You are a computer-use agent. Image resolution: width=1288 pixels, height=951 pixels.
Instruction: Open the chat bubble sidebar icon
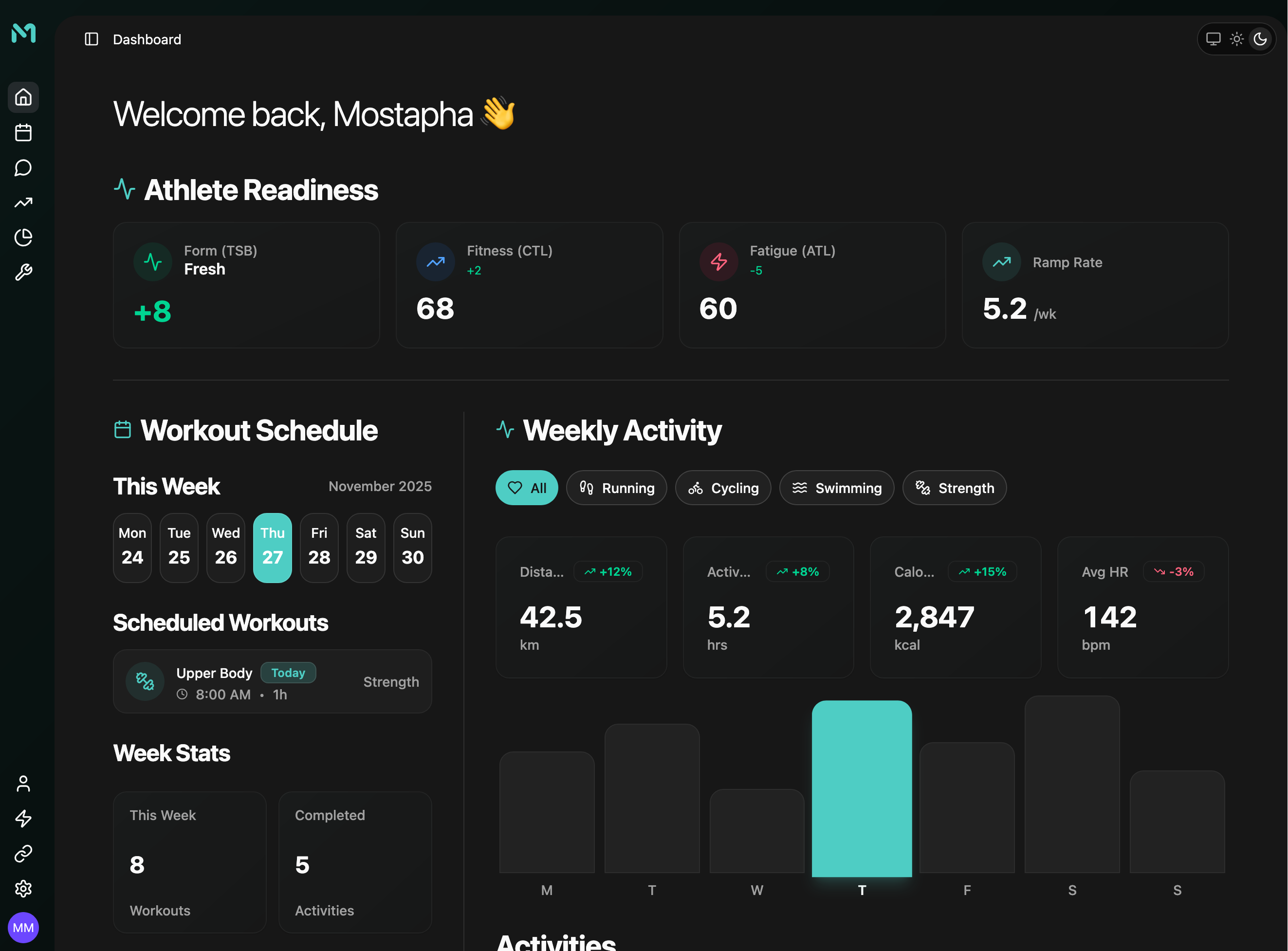click(x=23, y=167)
